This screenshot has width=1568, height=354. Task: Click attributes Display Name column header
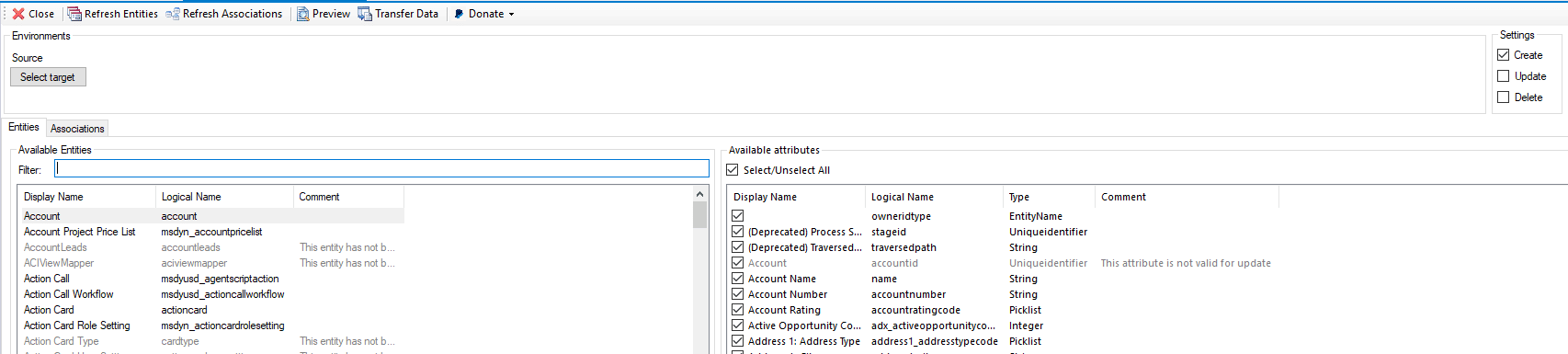[796, 197]
